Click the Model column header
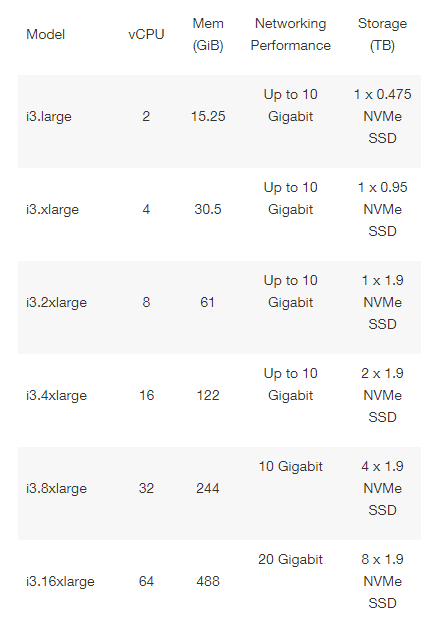The image size is (421, 632). click(x=46, y=34)
